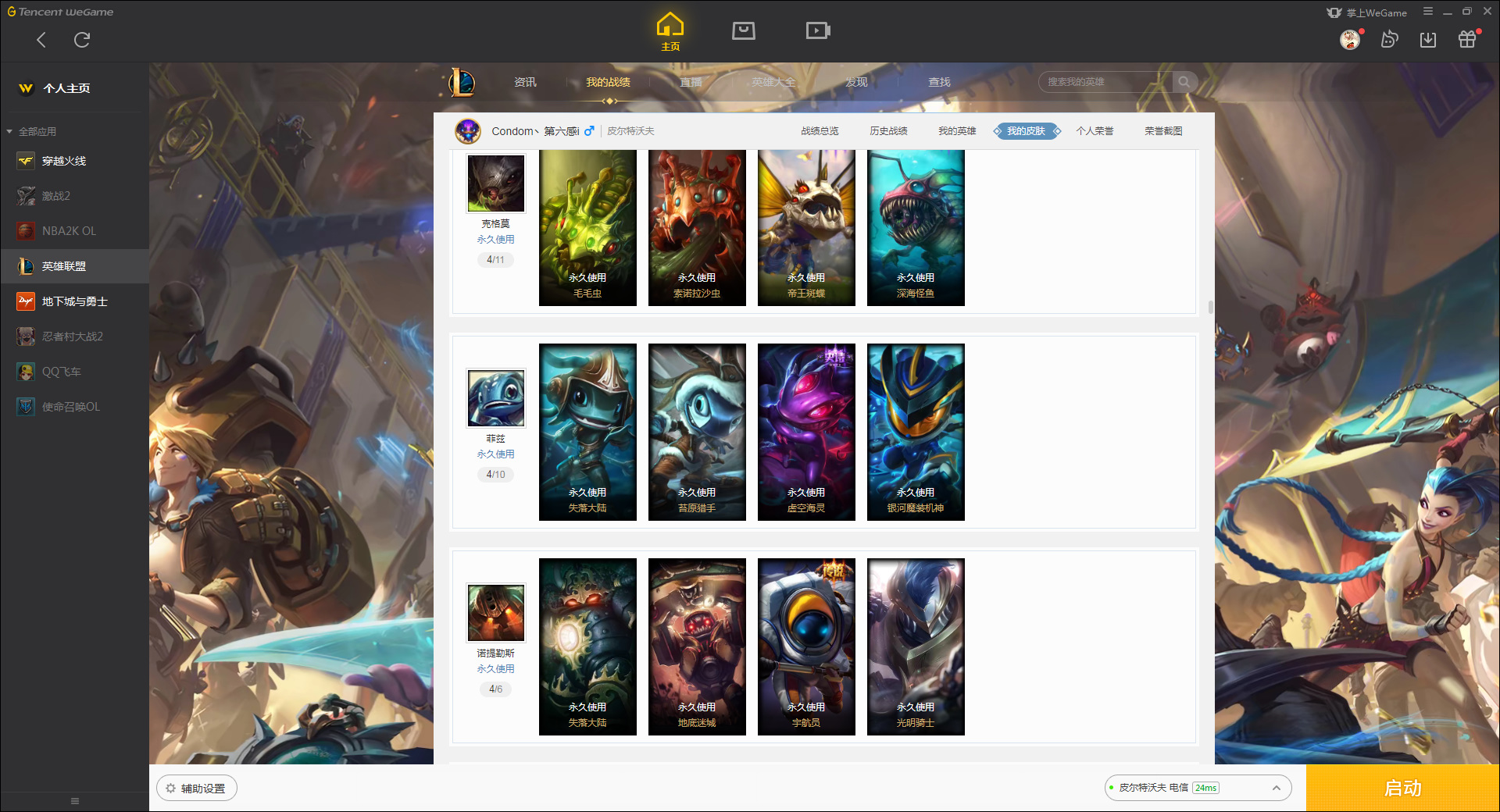Select 地下城与勇士 in sidebar
The width and height of the screenshot is (1500, 812).
pyautogui.click(x=74, y=301)
